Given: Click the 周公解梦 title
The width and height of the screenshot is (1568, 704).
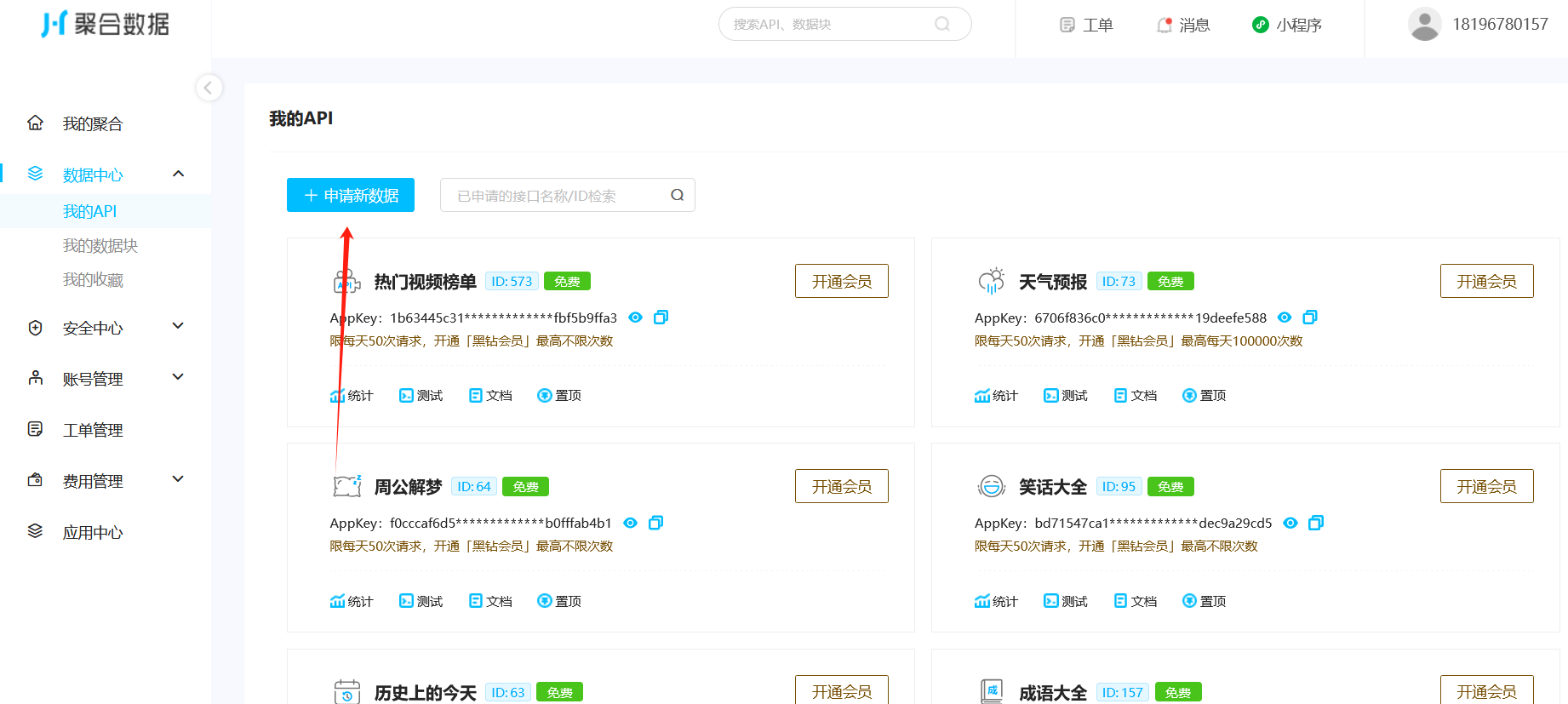Looking at the screenshot, I should [409, 487].
